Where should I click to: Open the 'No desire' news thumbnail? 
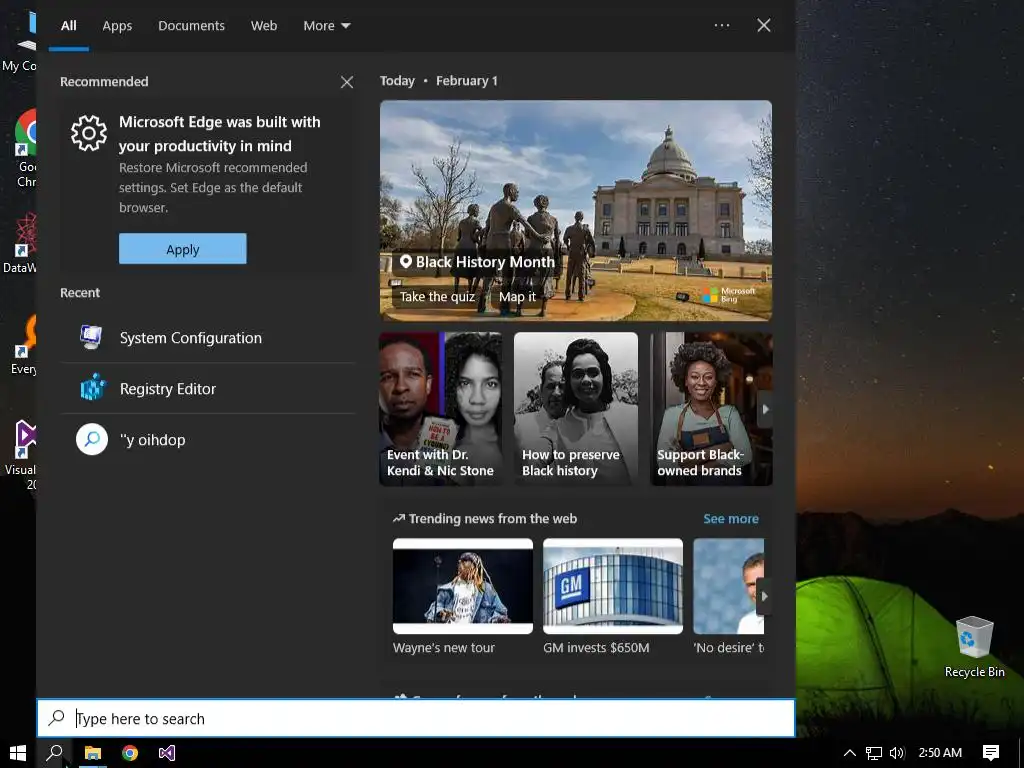point(728,586)
